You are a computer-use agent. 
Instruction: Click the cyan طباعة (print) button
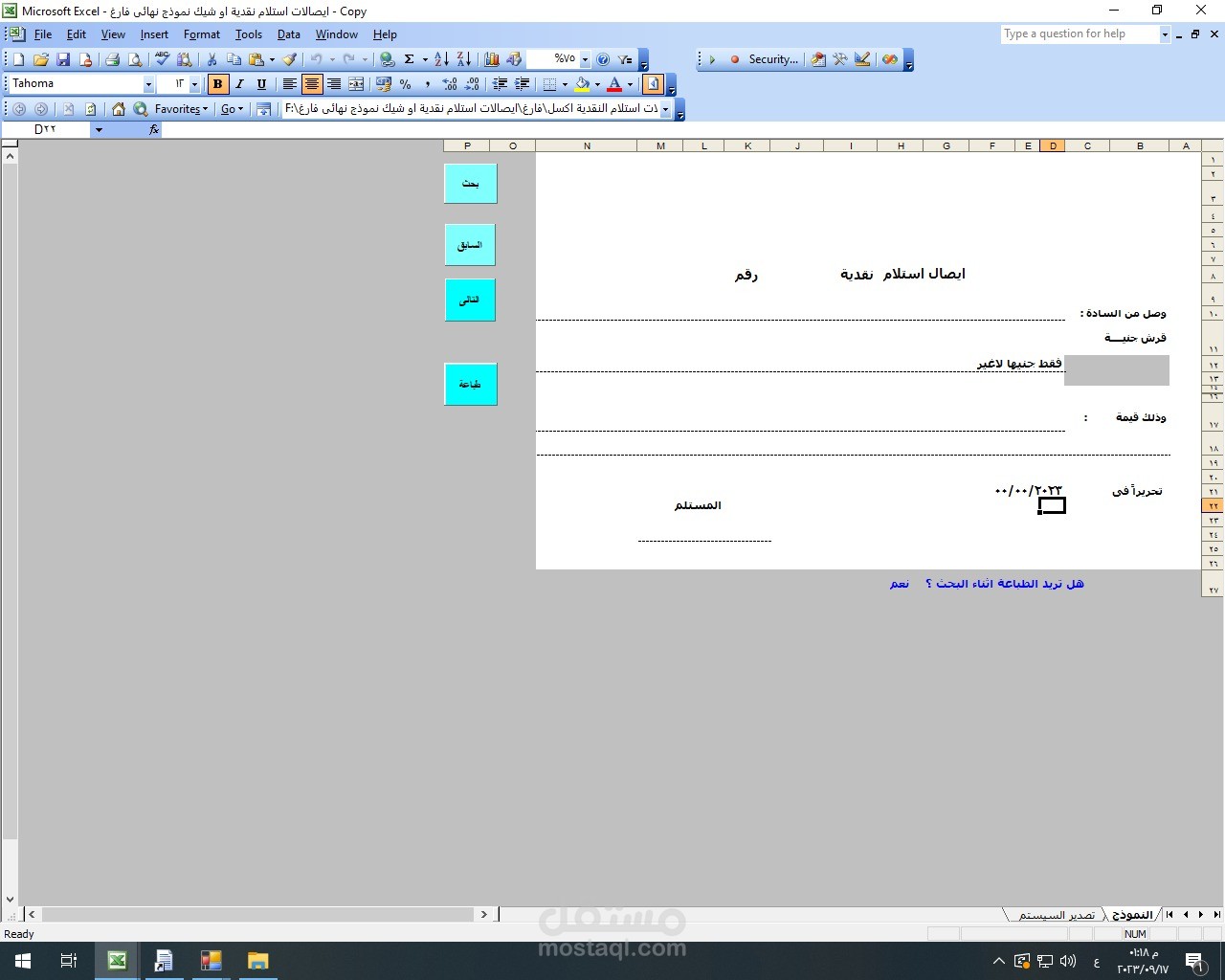pyautogui.click(x=471, y=385)
